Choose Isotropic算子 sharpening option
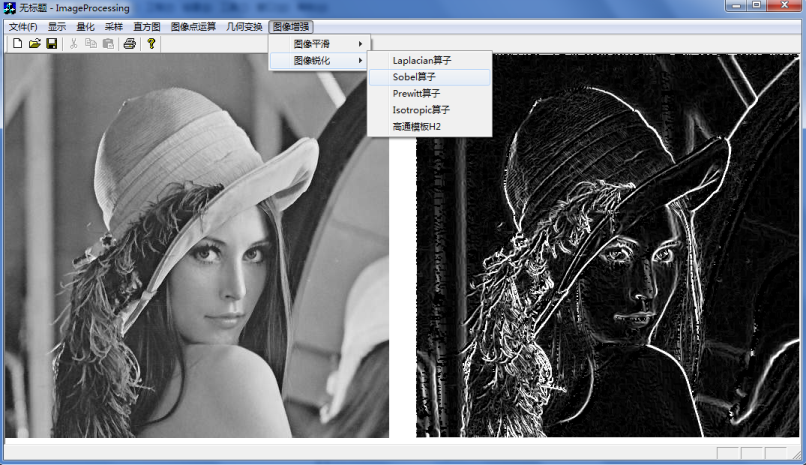The image size is (806, 465). (x=430, y=110)
